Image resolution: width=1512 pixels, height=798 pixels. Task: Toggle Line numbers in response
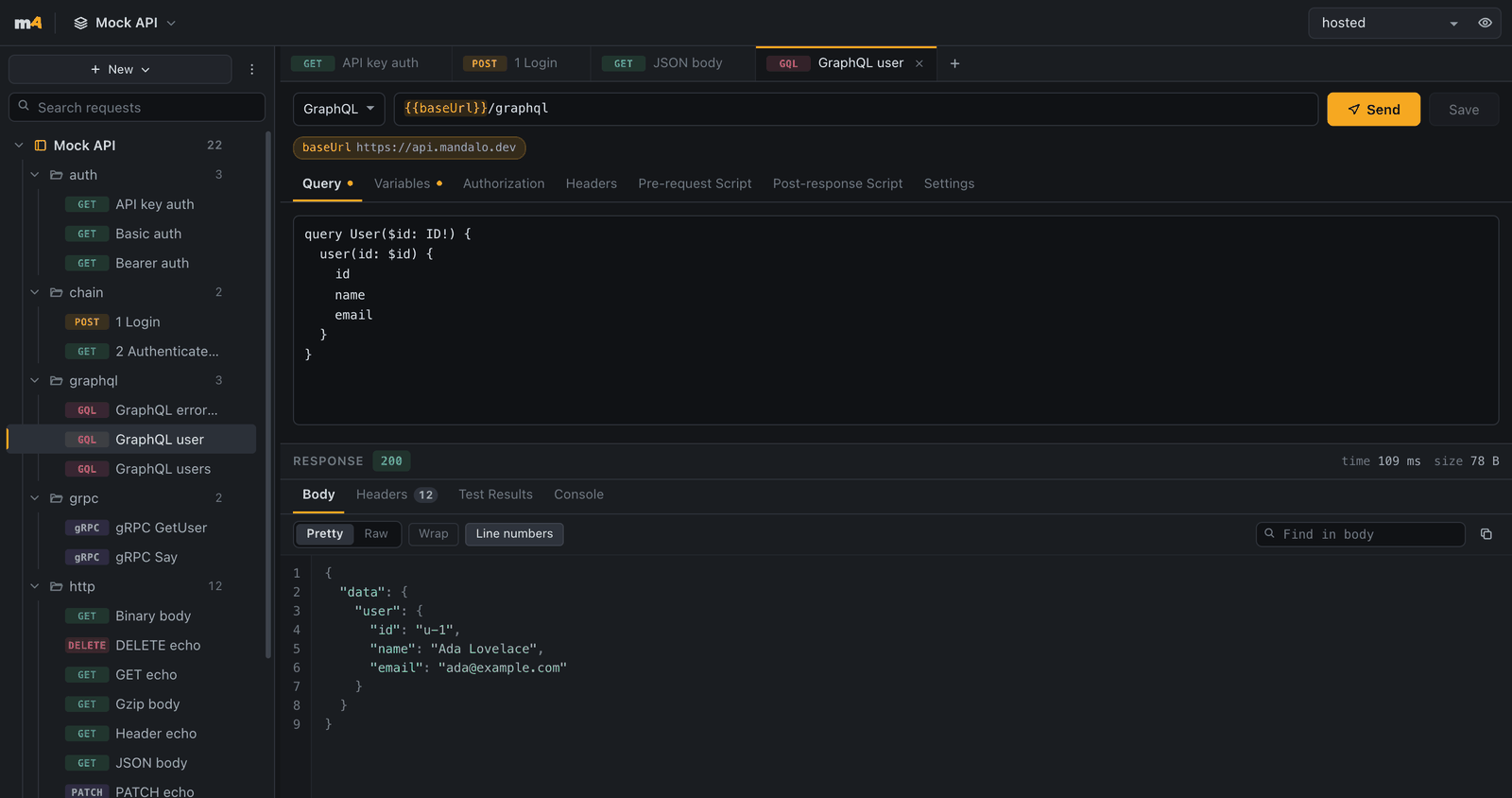[514, 534]
